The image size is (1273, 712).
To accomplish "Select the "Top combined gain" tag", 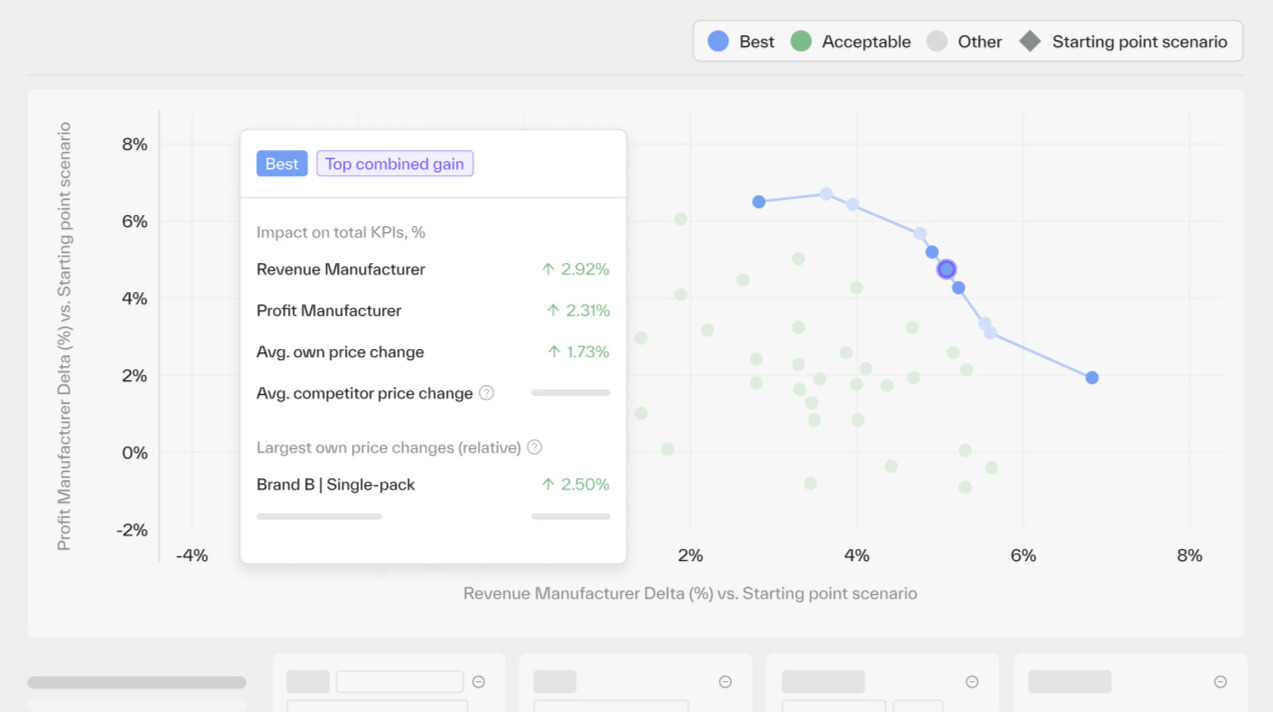I will click(x=394, y=163).
